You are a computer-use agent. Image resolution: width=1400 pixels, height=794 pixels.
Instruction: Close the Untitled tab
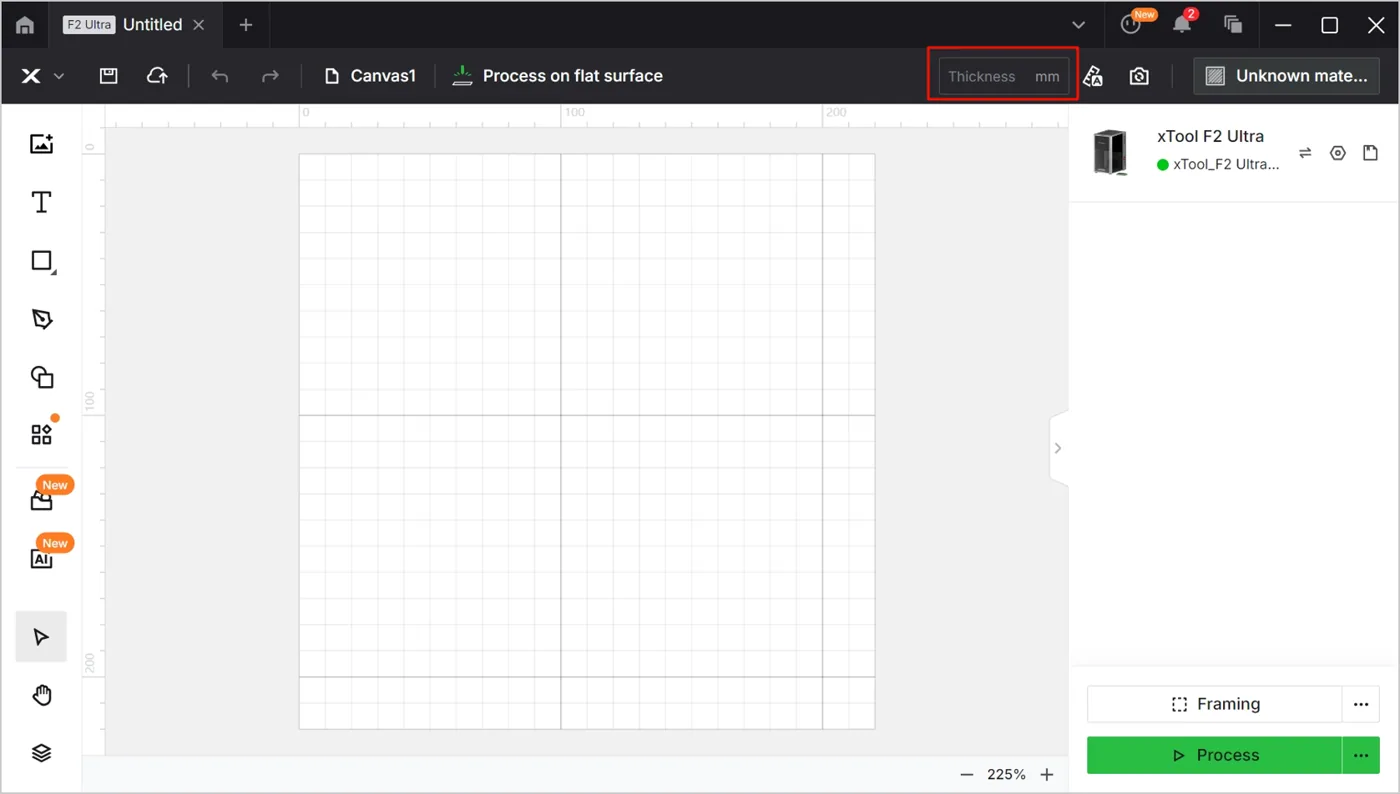pos(199,25)
